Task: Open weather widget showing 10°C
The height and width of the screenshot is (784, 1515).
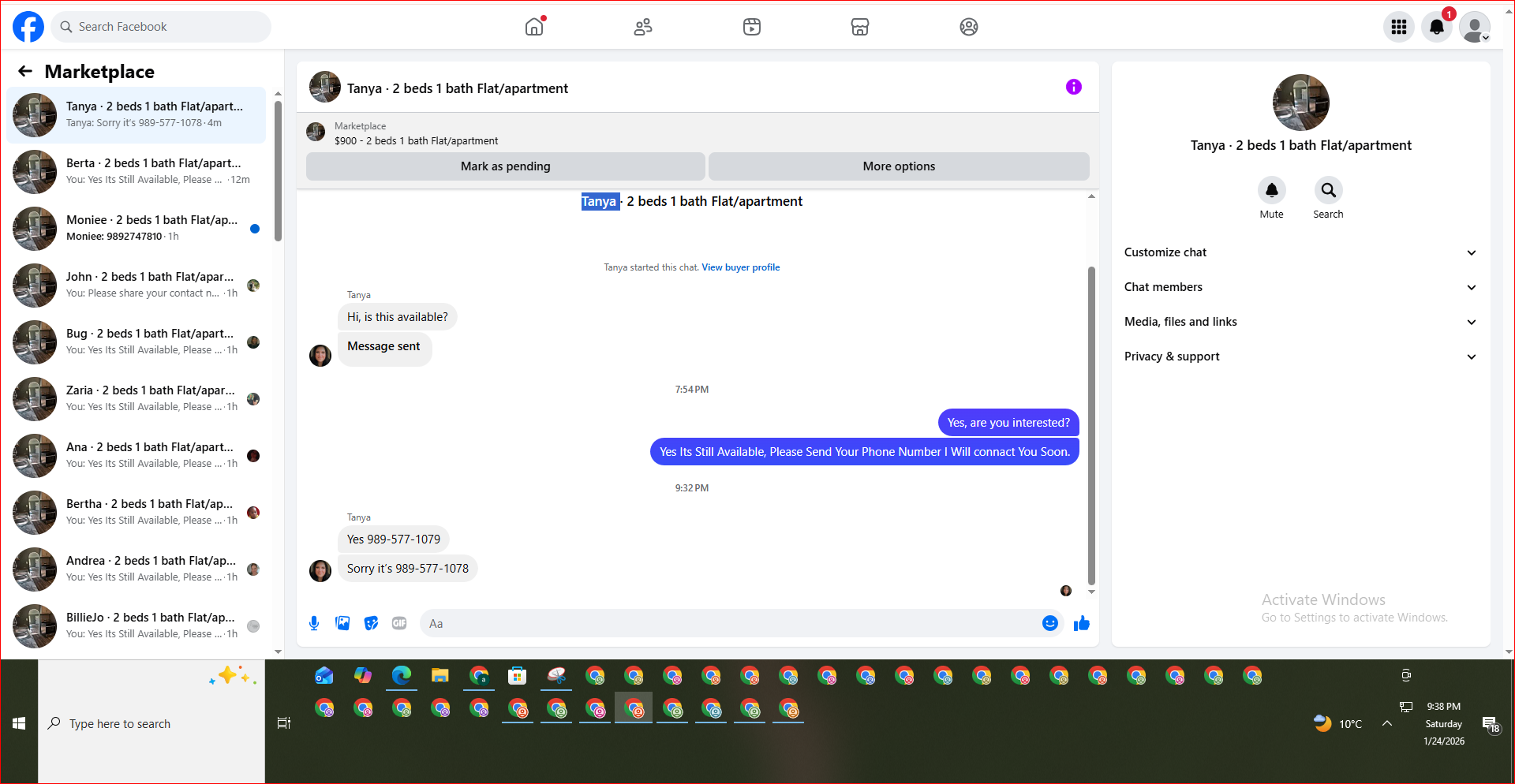Action: 1338,723
